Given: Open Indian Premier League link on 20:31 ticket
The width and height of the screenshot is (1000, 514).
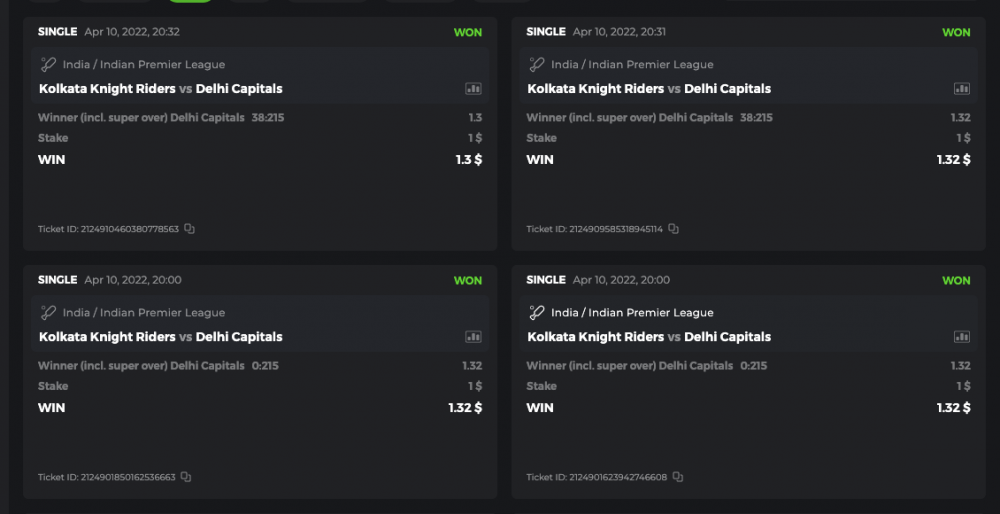Looking at the screenshot, I should [x=632, y=65].
